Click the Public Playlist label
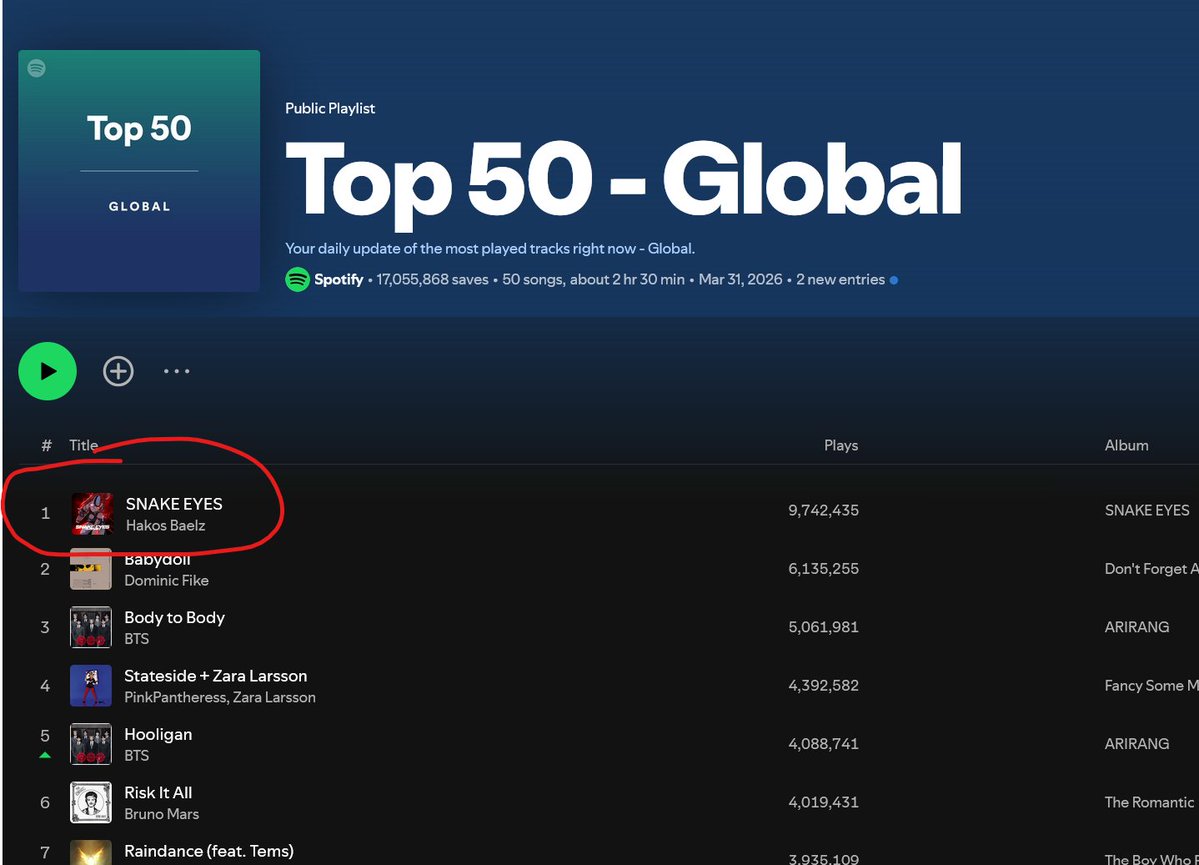 [x=330, y=109]
